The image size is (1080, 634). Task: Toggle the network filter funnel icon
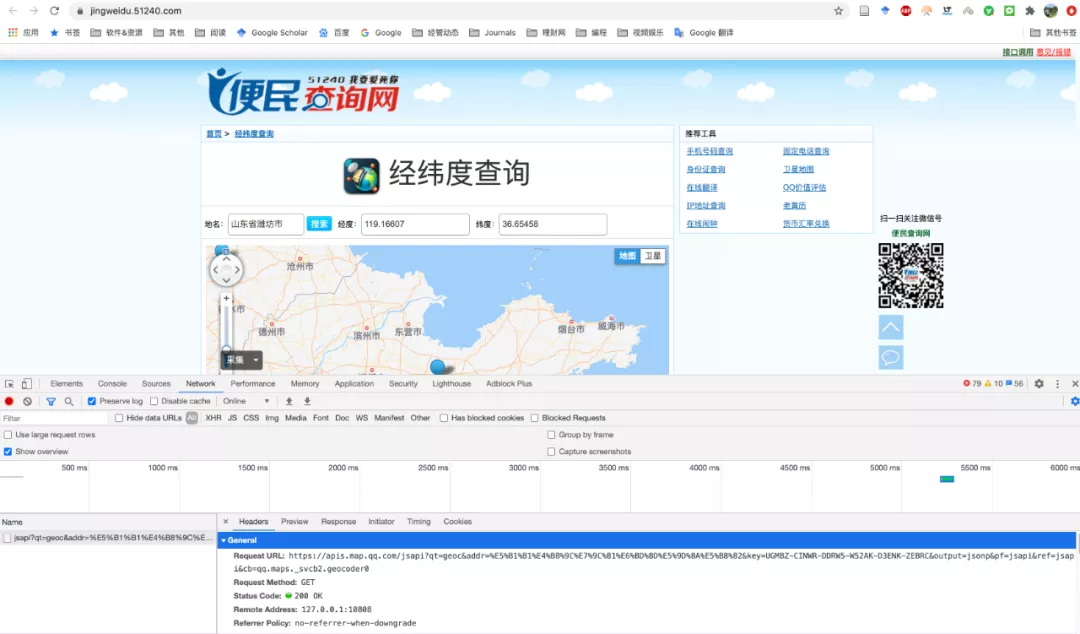51,401
